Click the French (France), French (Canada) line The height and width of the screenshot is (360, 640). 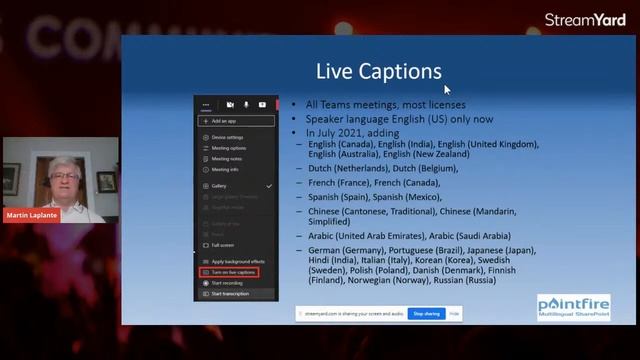pyautogui.click(x=374, y=182)
